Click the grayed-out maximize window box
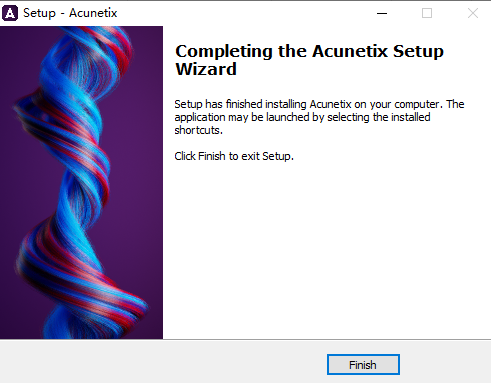 pyautogui.click(x=427, y=13)
